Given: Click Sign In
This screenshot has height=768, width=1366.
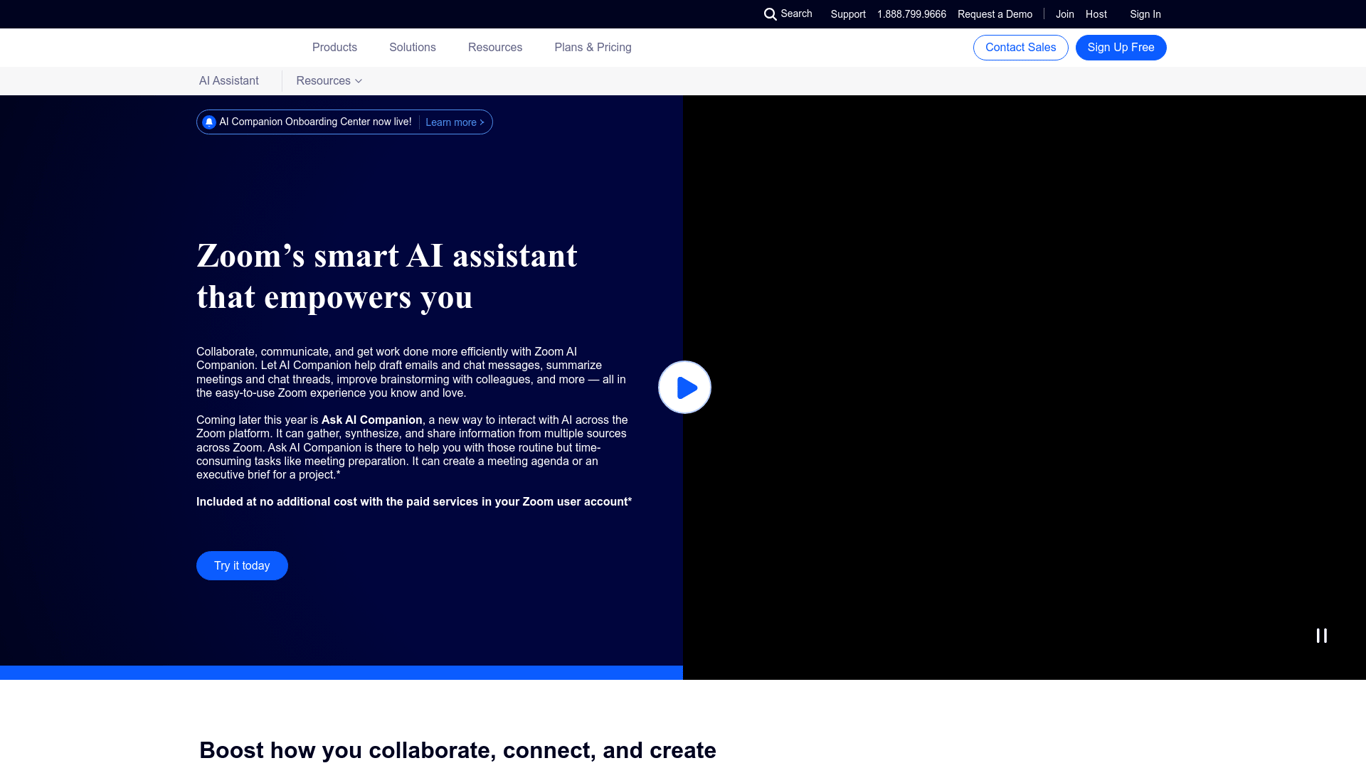Looking at the screenshot, I should tap(1144, 14).
